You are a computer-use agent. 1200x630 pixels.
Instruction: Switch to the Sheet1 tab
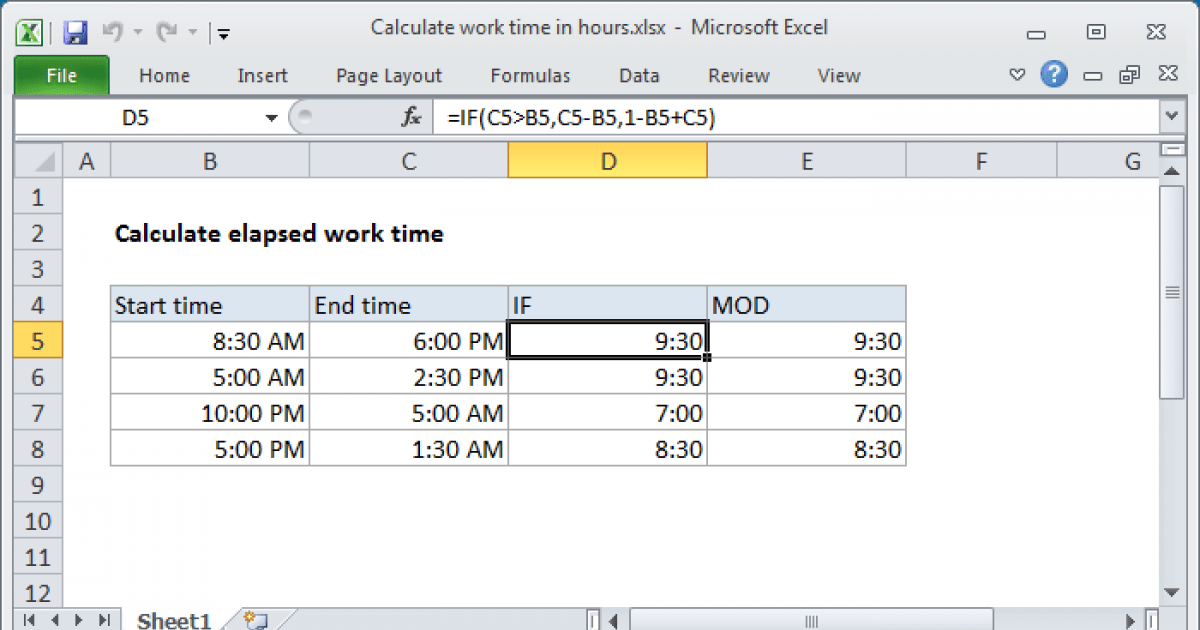pos(173,620)
